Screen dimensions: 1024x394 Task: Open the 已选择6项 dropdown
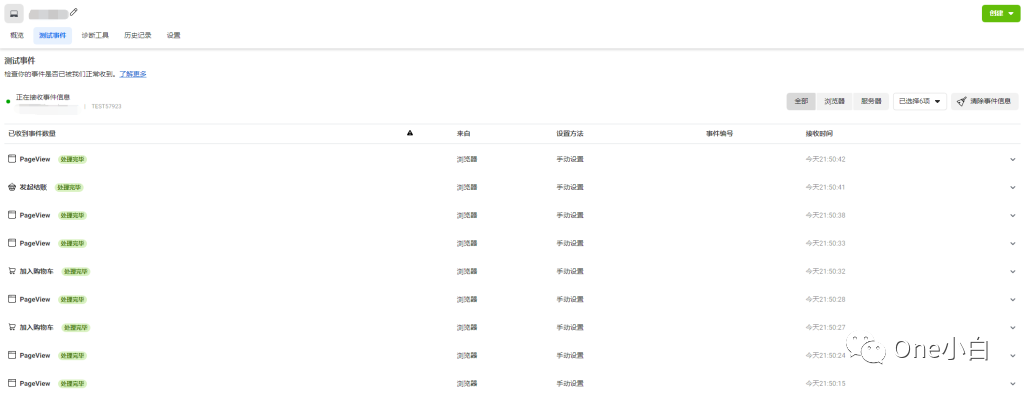[920, 101]
